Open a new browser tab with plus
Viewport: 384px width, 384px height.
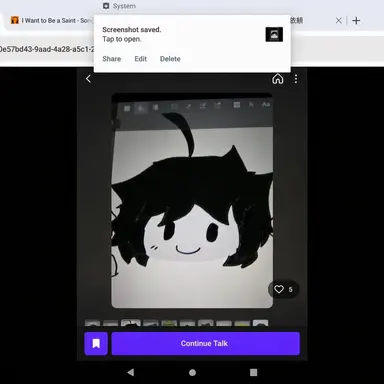(356, 21)
